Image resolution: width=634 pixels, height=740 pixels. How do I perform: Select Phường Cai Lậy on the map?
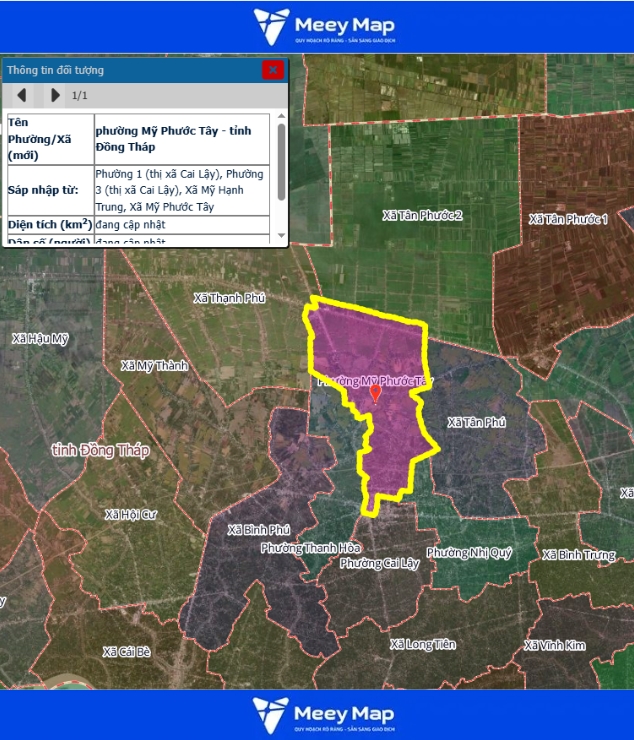click(x=379, y=563)
